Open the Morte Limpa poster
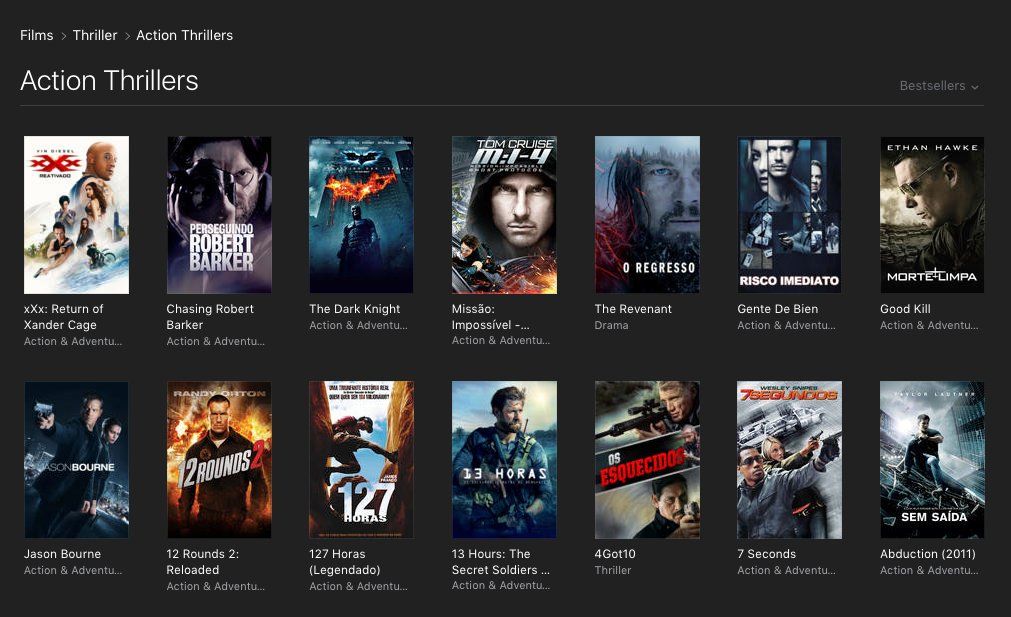 pyautogui.click(x=932, y=215)
